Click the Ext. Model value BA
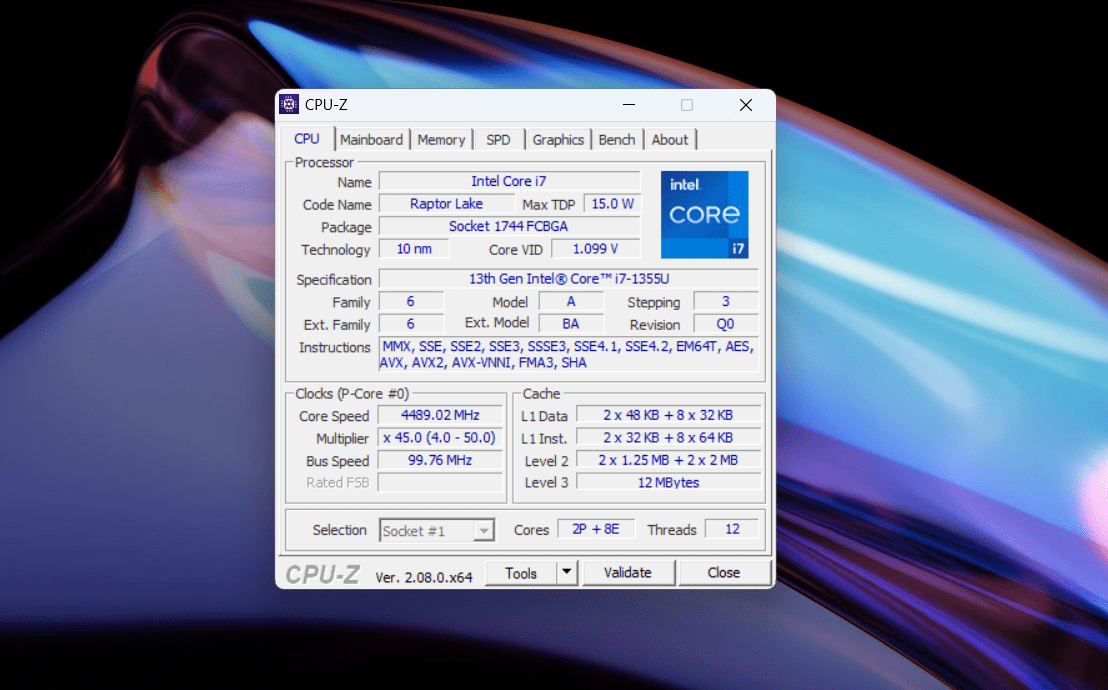 tap(571, 324)
